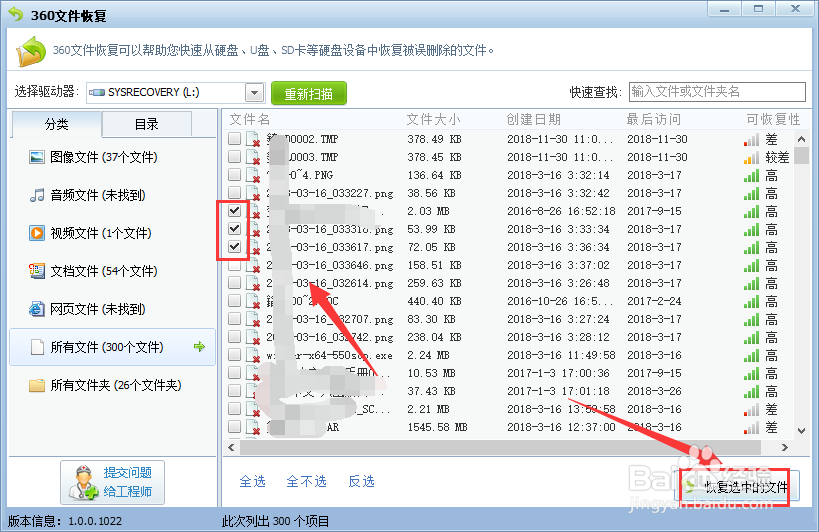Screen dimensions: 819x532
Task: Click 全选 to select all files
Action: tap(252, 481)
